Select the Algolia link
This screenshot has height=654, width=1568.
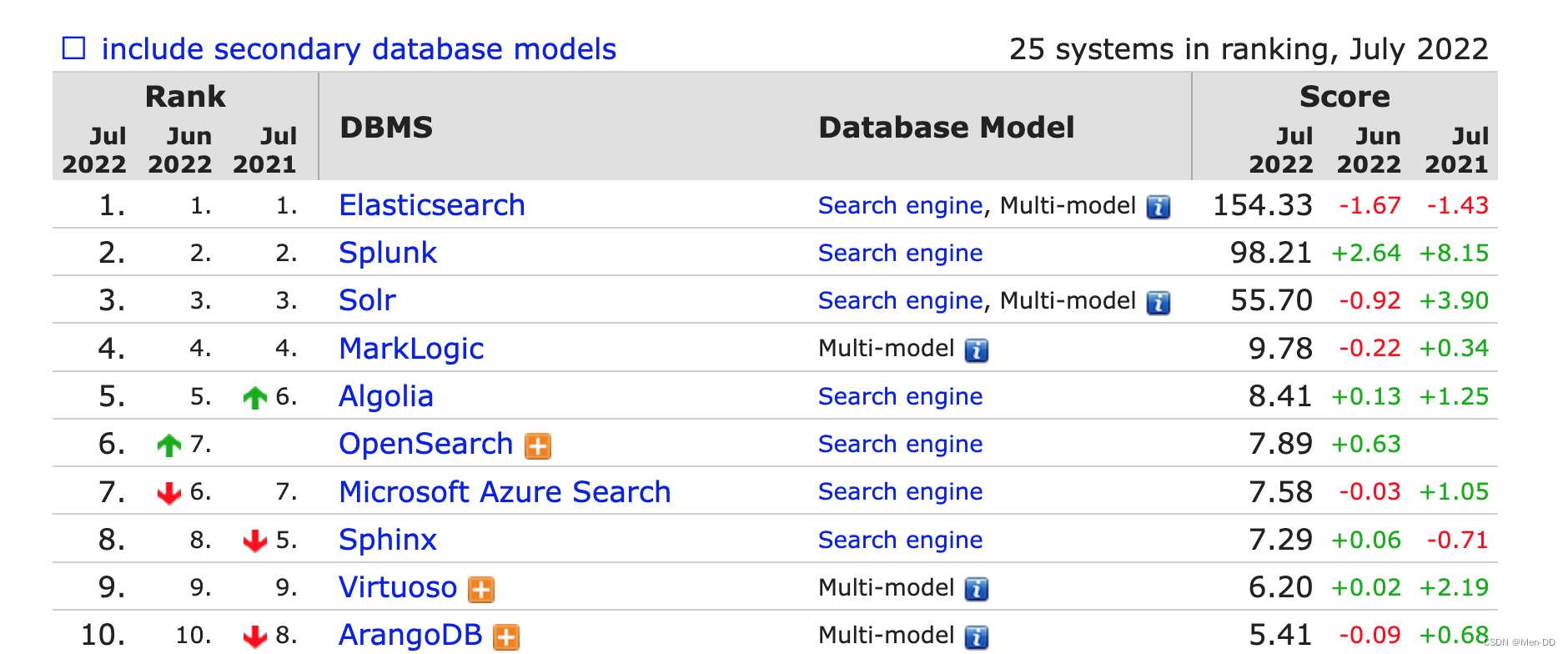coord(385,396)
